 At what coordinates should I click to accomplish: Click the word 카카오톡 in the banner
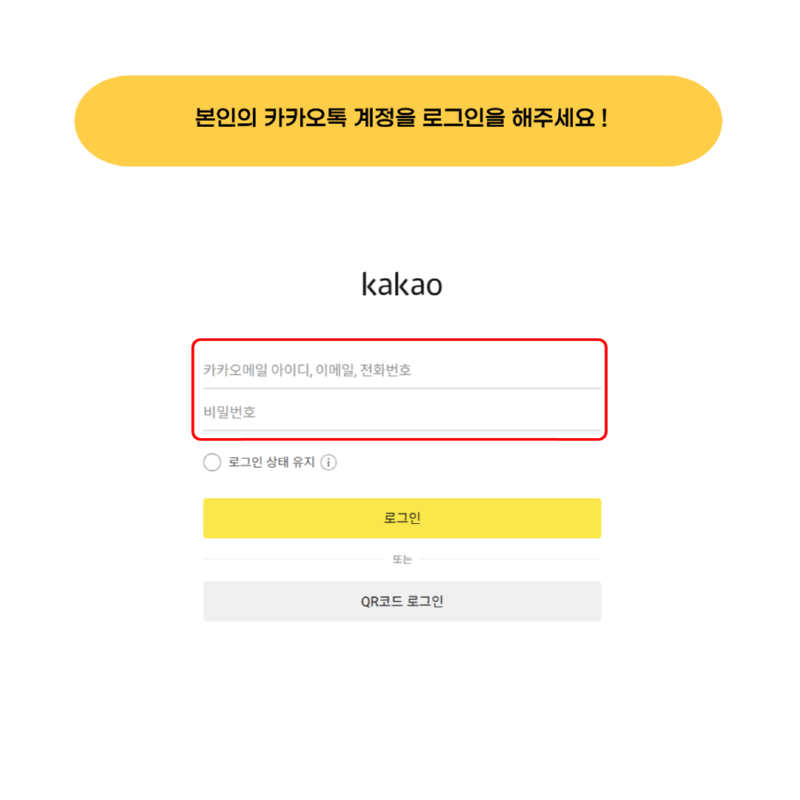305,118
